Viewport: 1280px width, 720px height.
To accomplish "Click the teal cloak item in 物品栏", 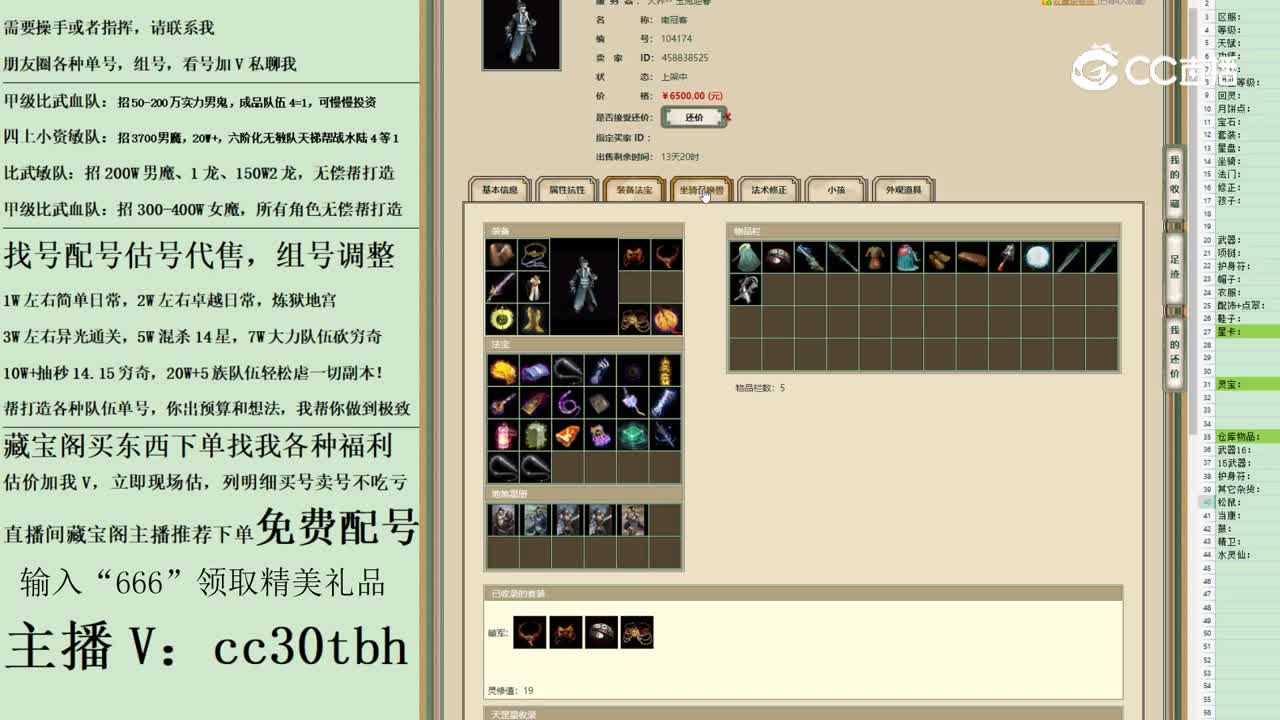I will pos(746,257).
